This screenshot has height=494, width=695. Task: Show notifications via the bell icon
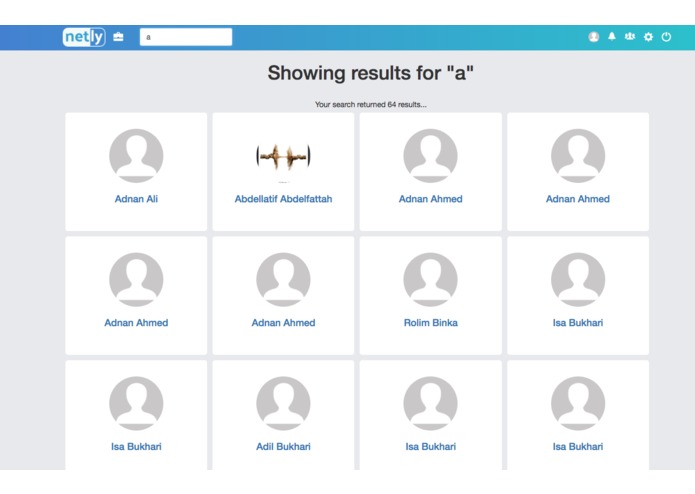[x=612, y=36]
